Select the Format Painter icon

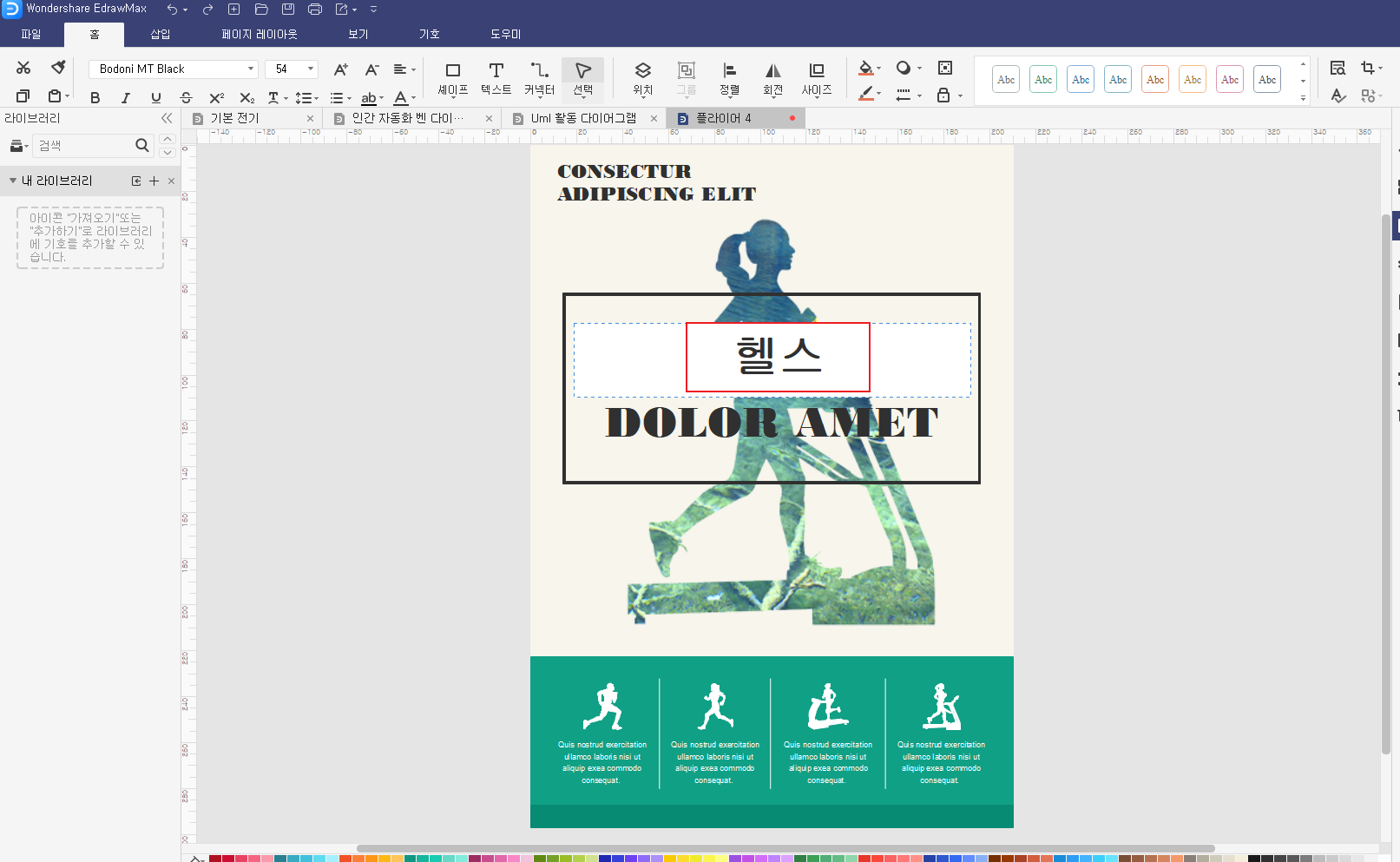pyautogui.click(x=58, y=68)
